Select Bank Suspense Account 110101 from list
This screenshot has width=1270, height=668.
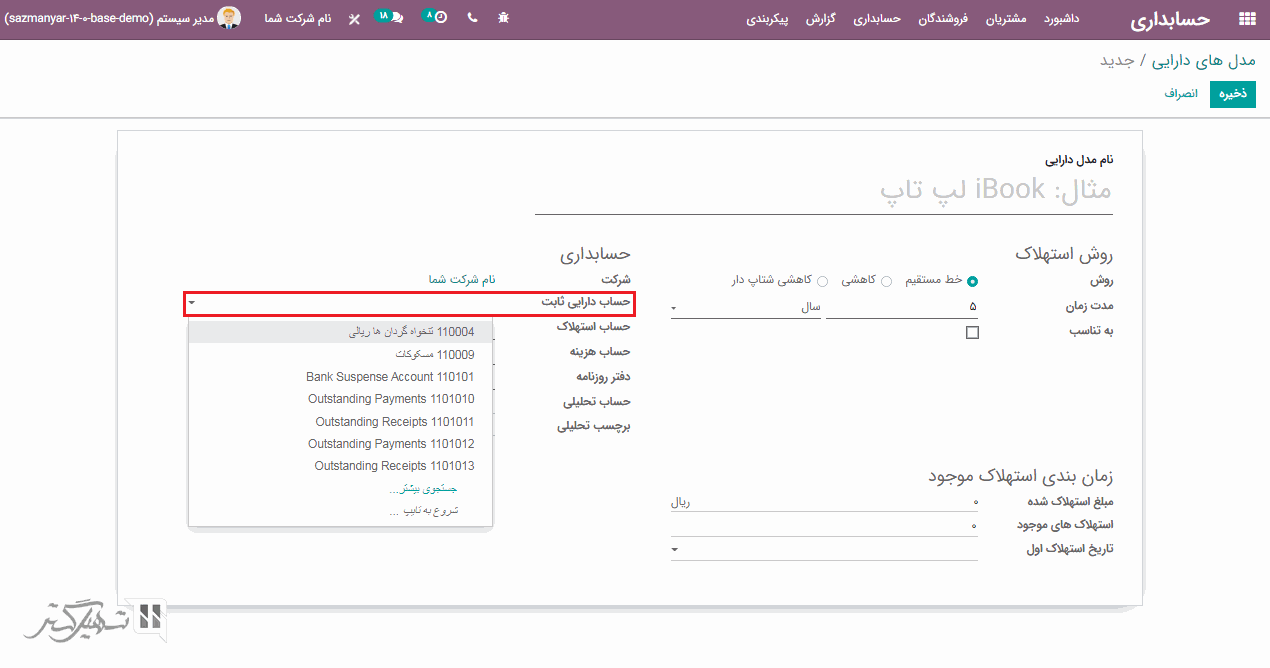click(390, 377)
